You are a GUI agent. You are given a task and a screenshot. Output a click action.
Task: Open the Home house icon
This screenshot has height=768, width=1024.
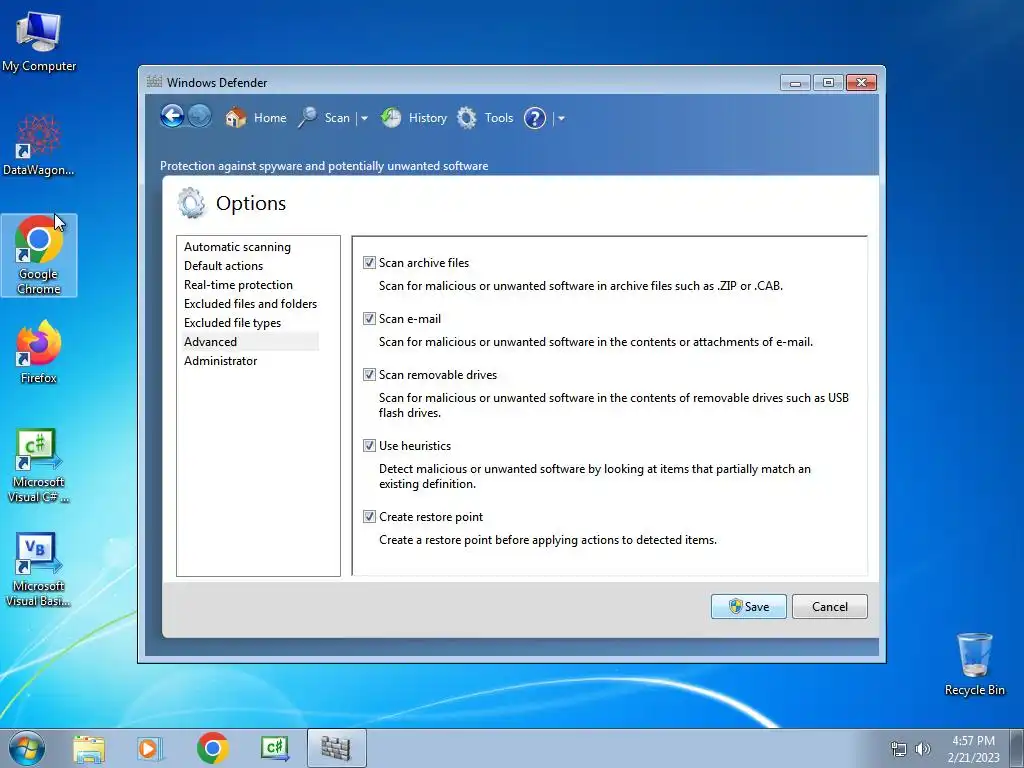236,118
